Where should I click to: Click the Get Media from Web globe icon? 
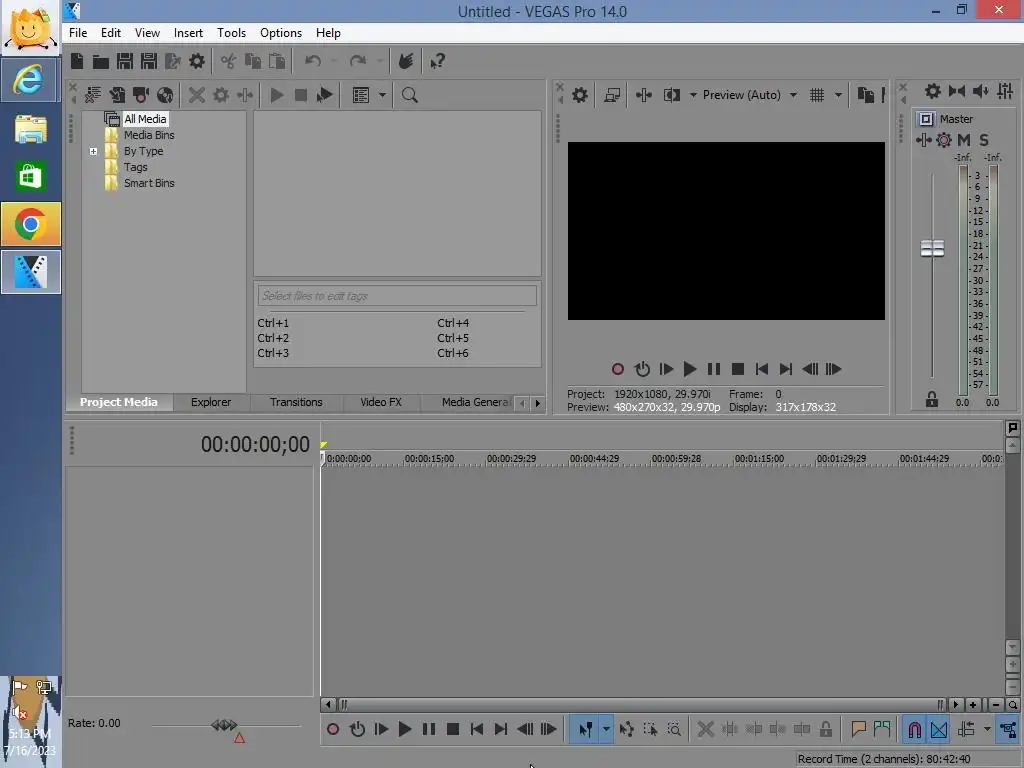pyautogui.click(x=165, y=95)
